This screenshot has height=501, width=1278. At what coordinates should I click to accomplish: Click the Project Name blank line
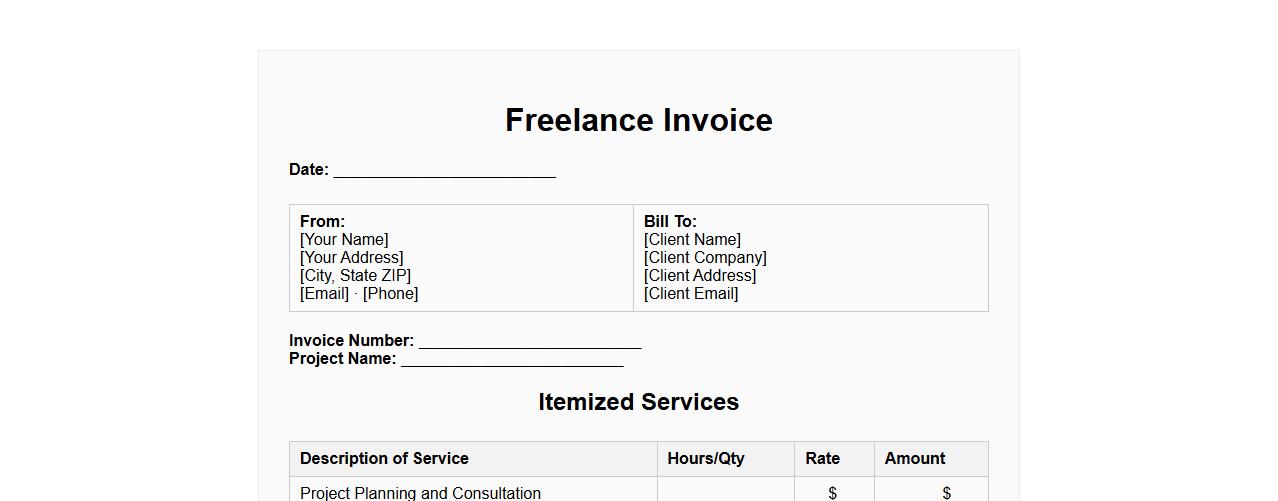[512, 359]
